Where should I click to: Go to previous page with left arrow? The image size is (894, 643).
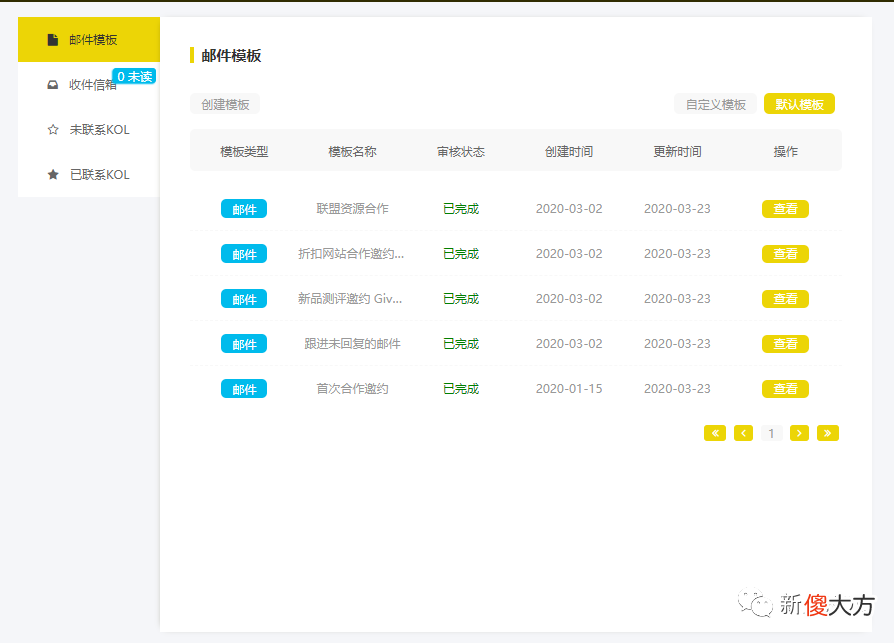(743, 433)
